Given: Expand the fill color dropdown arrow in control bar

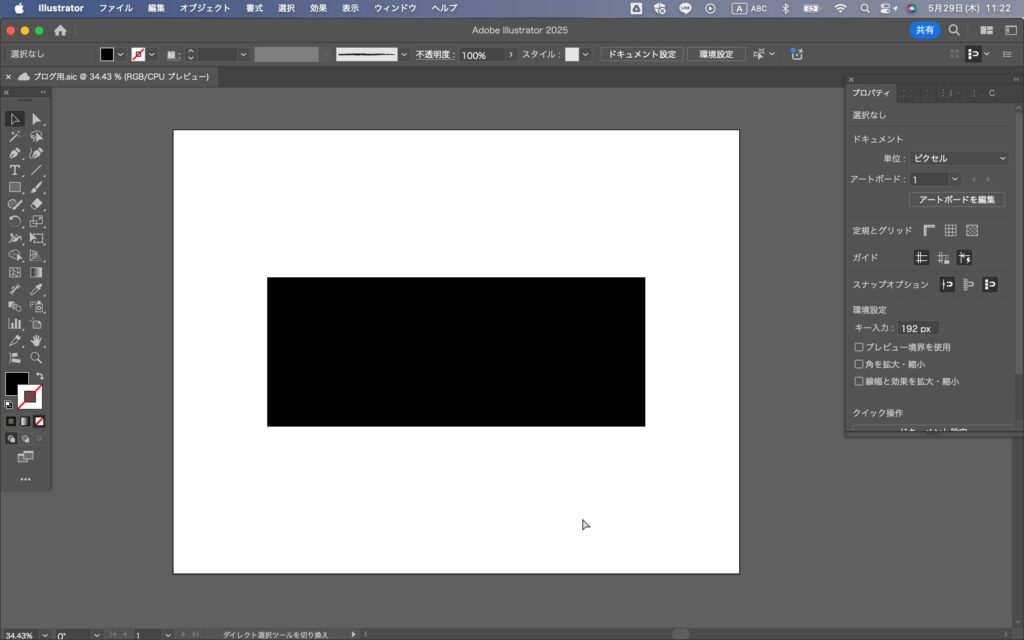Looking at the screenshot, I should coord(120,54).
